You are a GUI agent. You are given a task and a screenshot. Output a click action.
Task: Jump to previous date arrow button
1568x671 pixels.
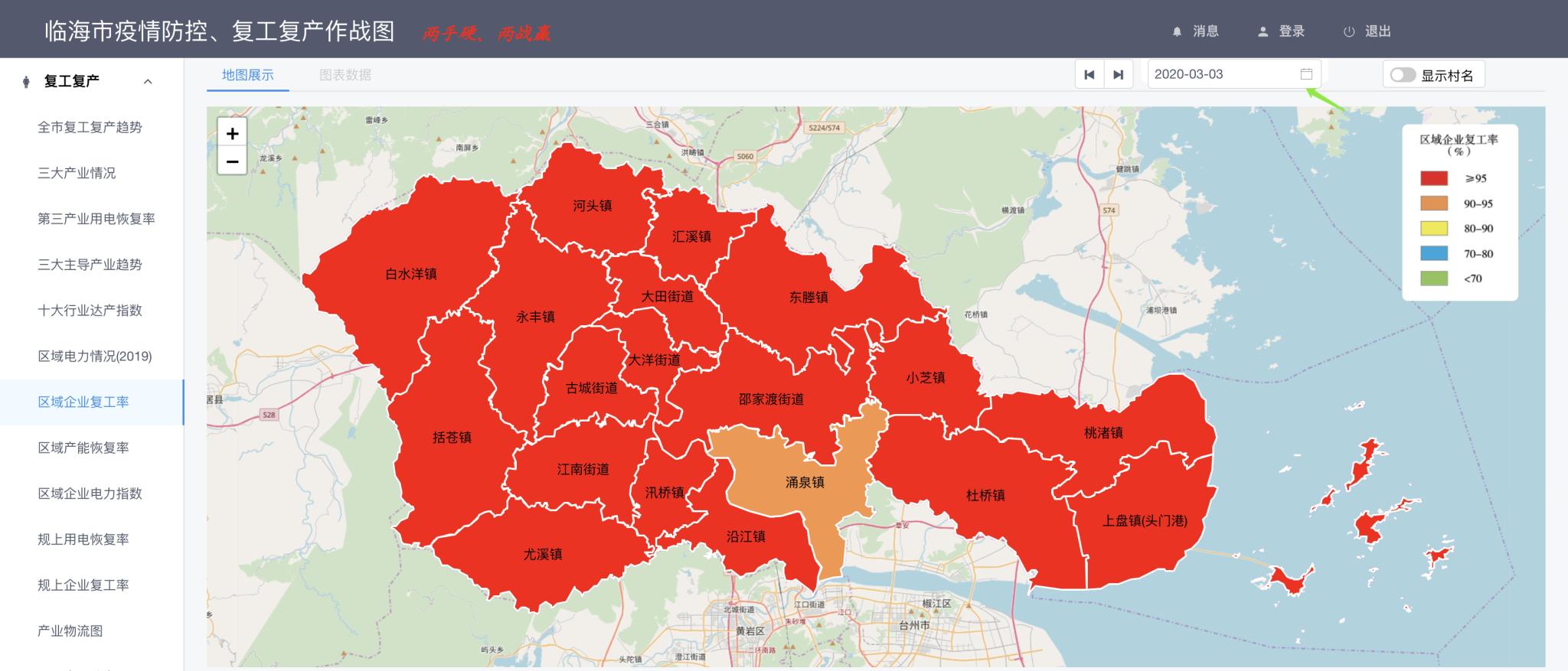[x=1089, y=75]
